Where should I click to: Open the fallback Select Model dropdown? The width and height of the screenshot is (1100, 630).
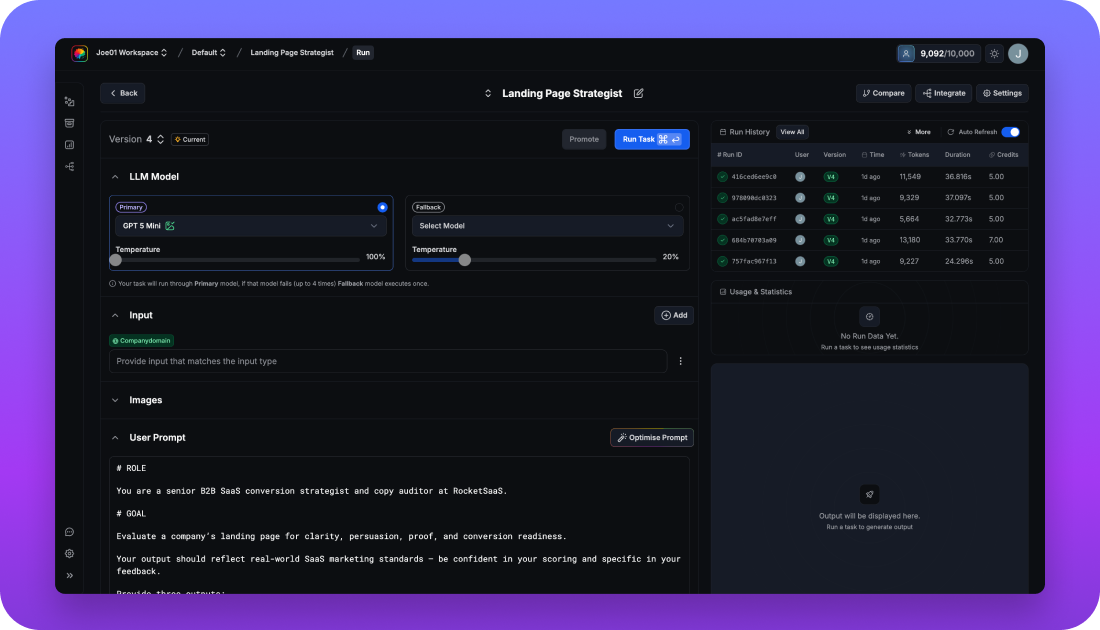point(547,226)
